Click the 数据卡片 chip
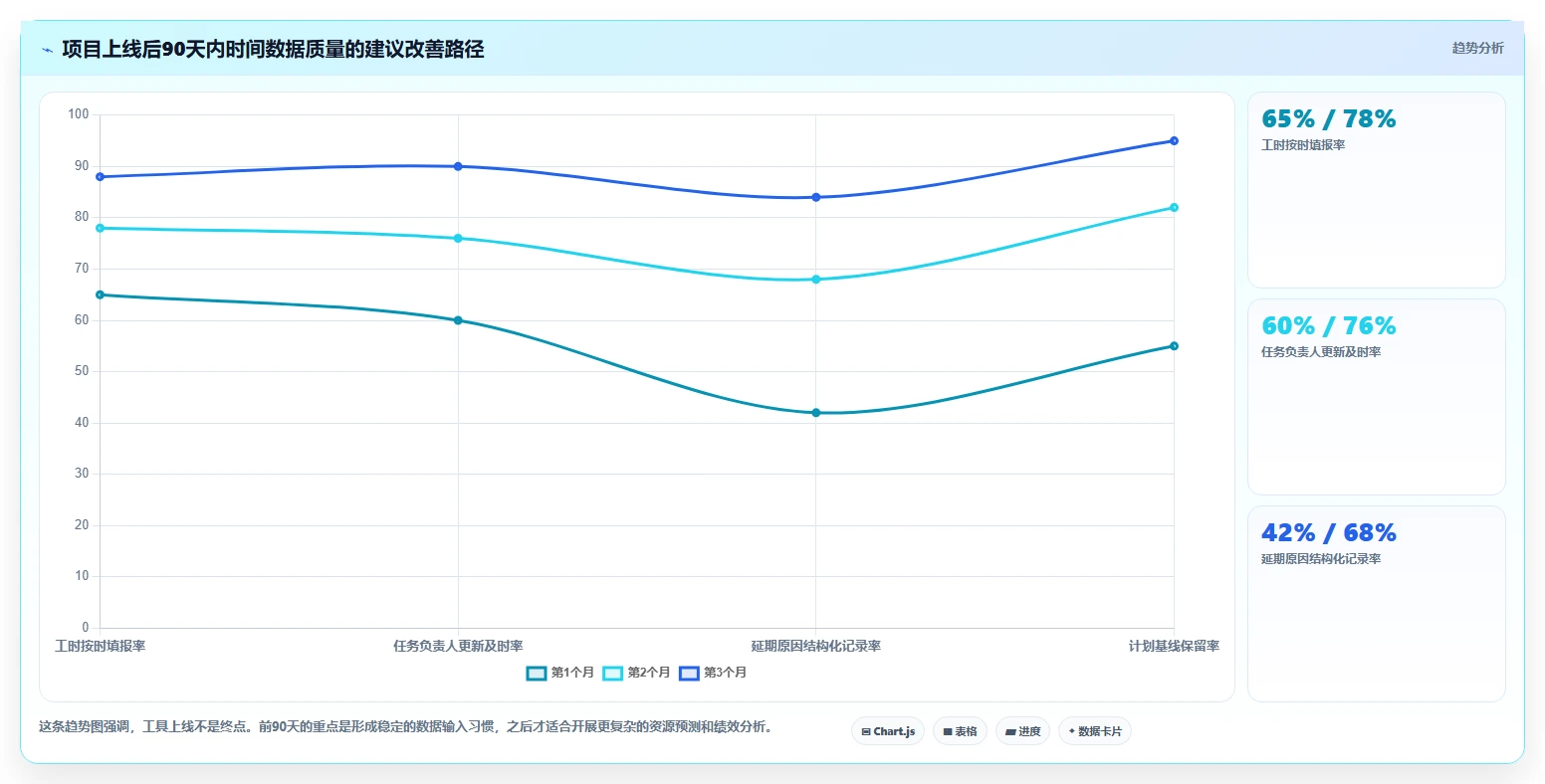Image resolution: width=1545 pixels, height=784 pixels. pyautogui.click(x=1095, y=731)
